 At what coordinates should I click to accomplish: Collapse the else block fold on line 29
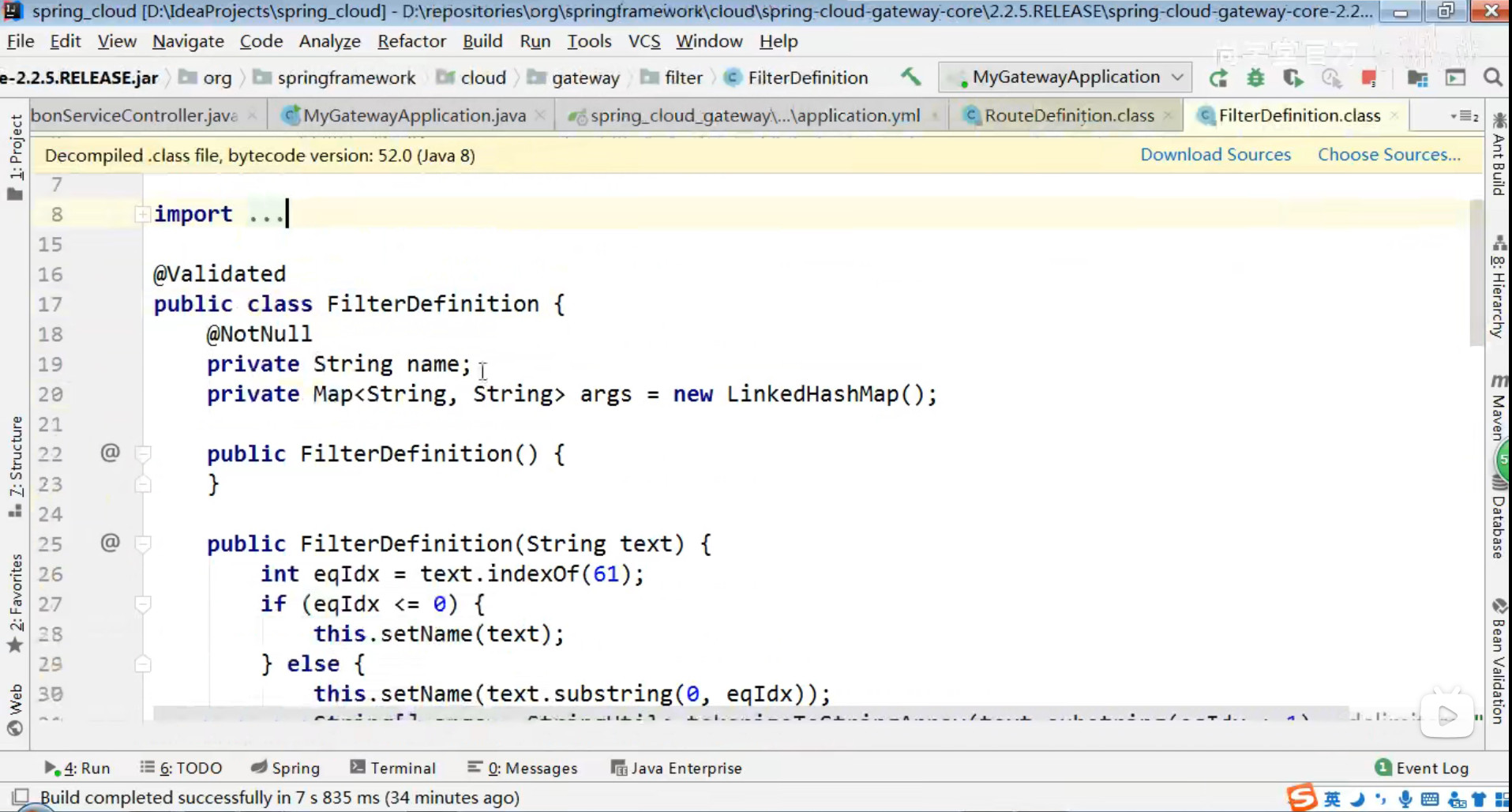tap(143, 664)
